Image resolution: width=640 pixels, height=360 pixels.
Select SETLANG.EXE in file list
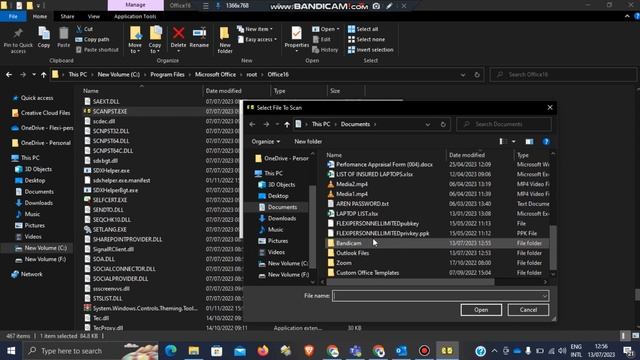109,229
